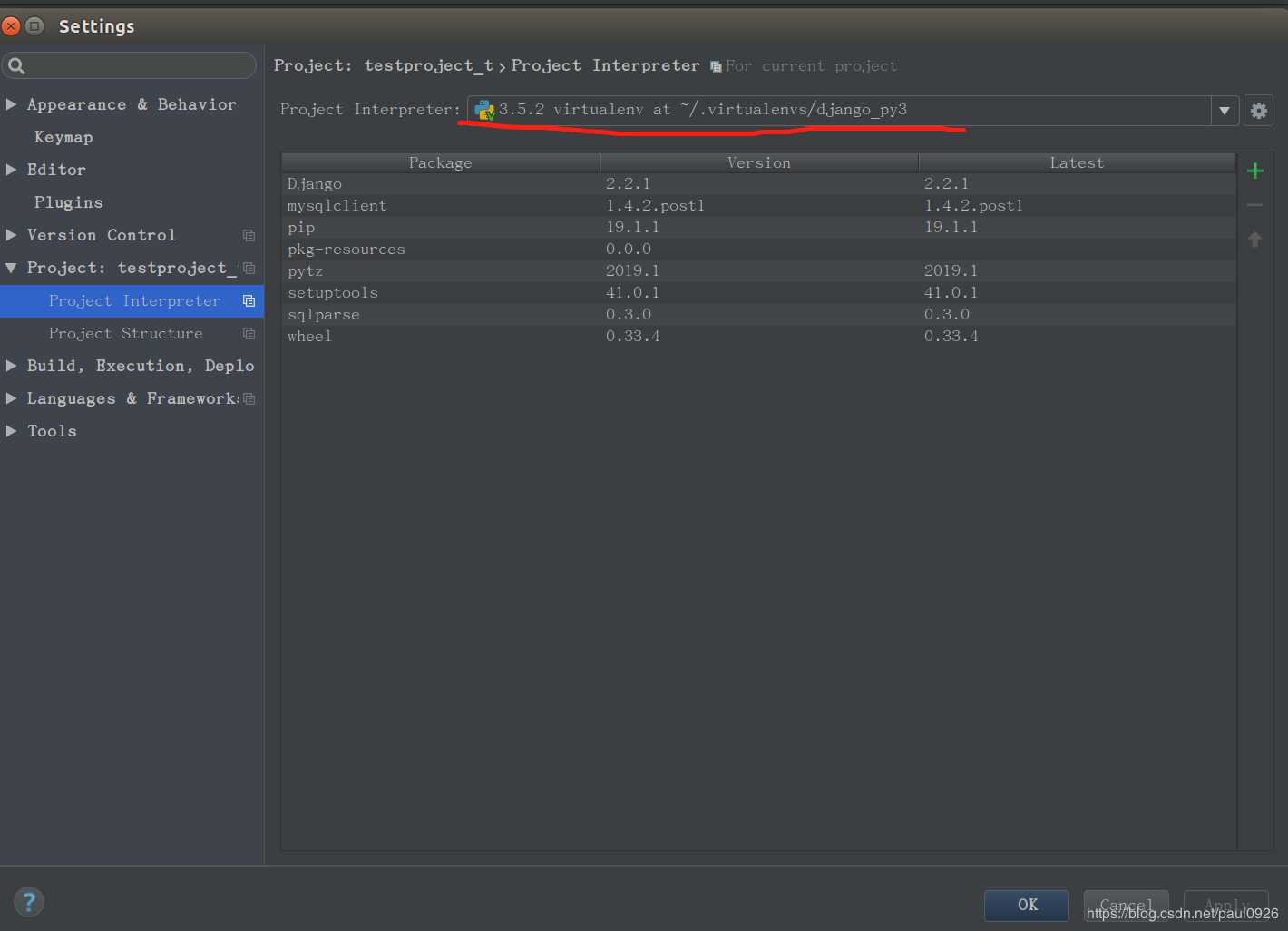The image size is (1288, 931).
Task: Click the installed version 0.0.0 of pkg-resources
Action: pos(629,250)
